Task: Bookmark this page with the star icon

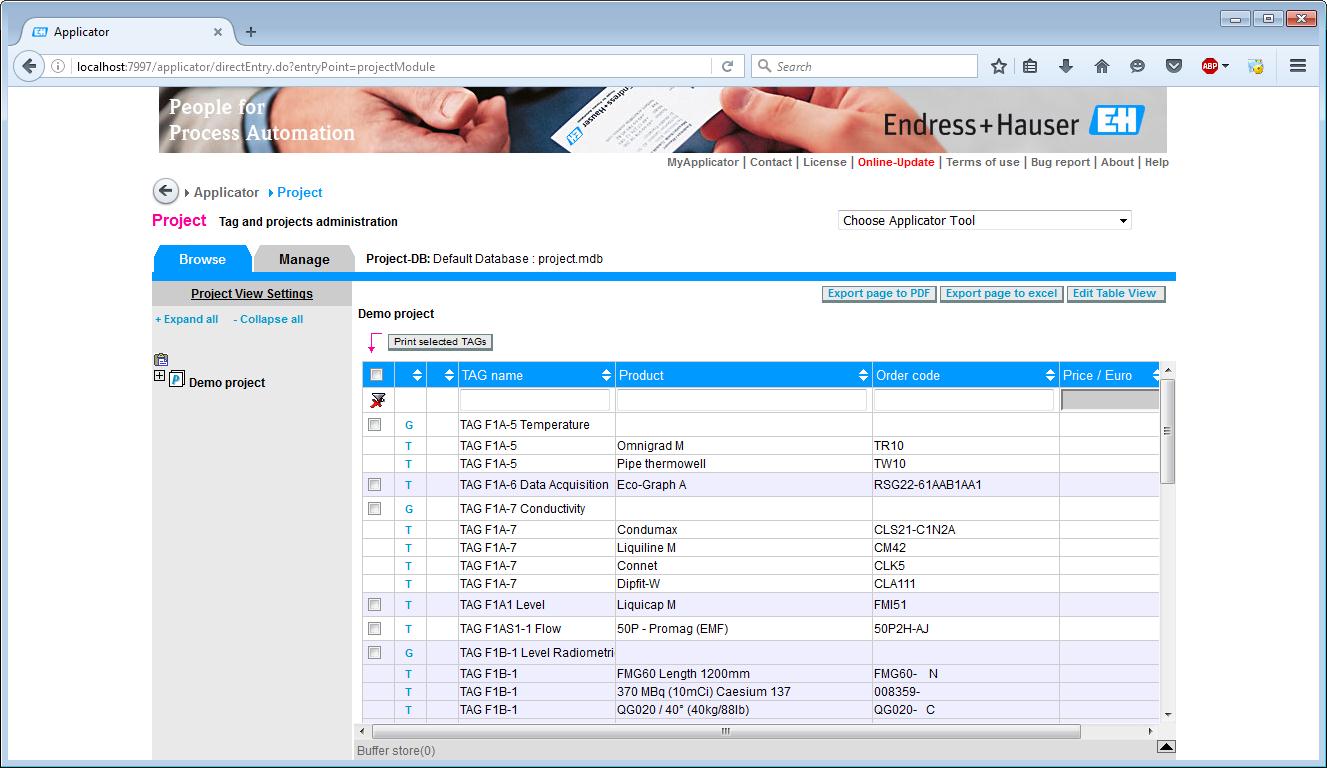Action: (x=998, y=66)
